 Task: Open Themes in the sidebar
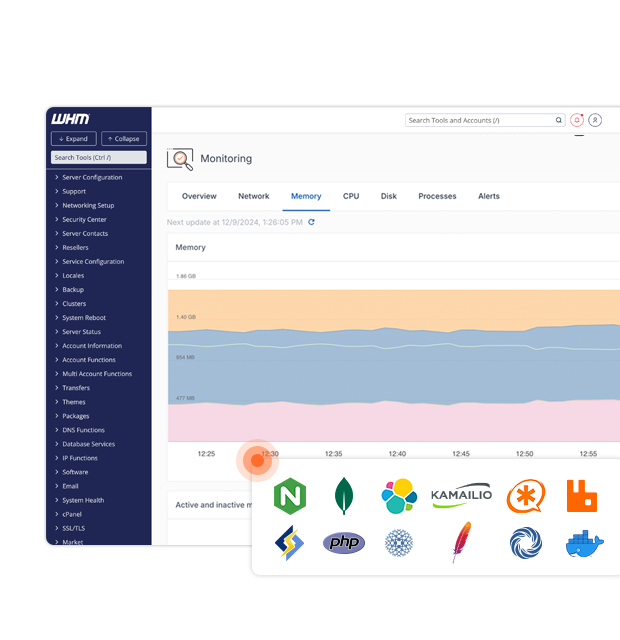pos(73,402)
